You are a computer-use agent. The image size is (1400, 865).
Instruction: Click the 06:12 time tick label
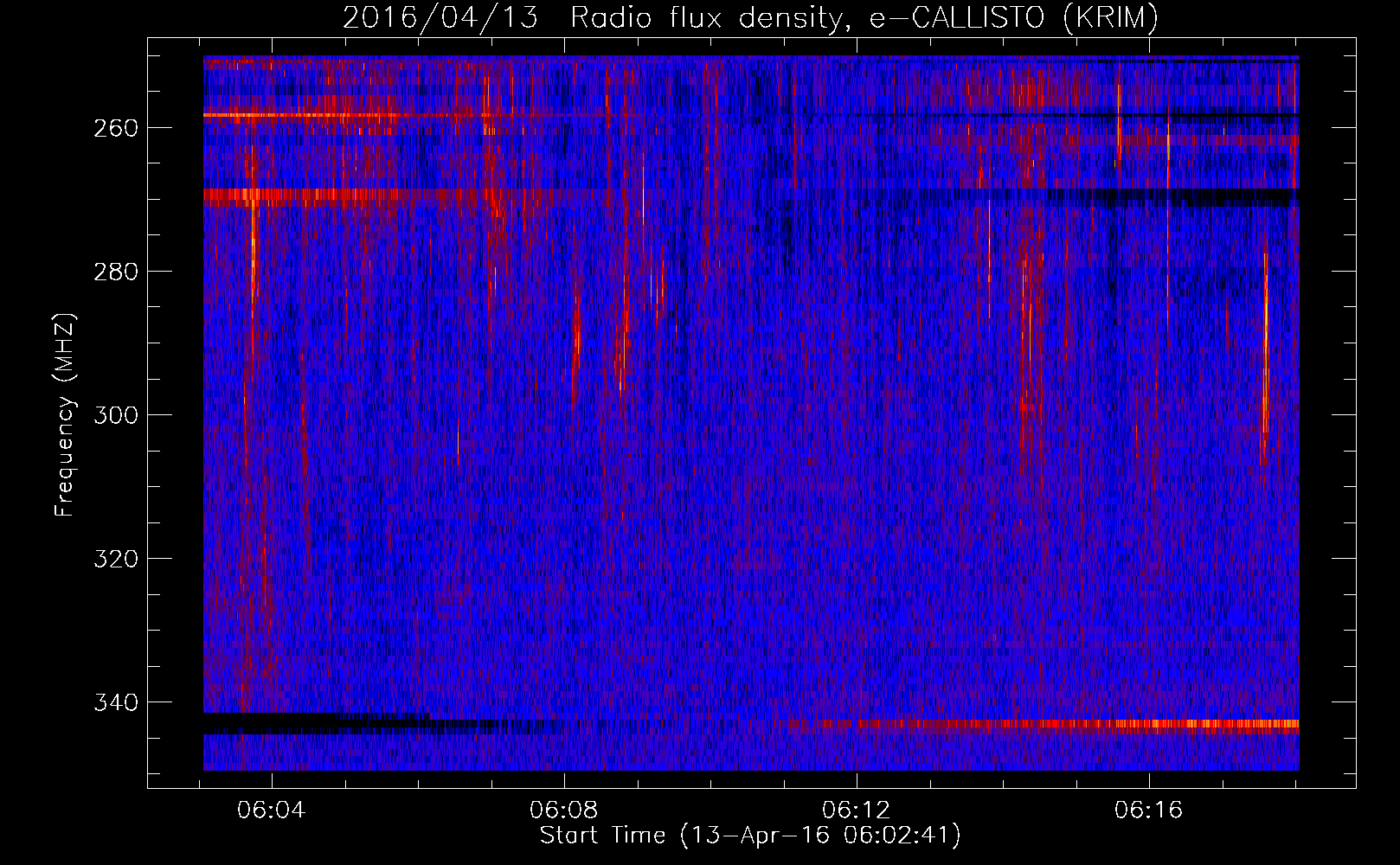(857, 811)
